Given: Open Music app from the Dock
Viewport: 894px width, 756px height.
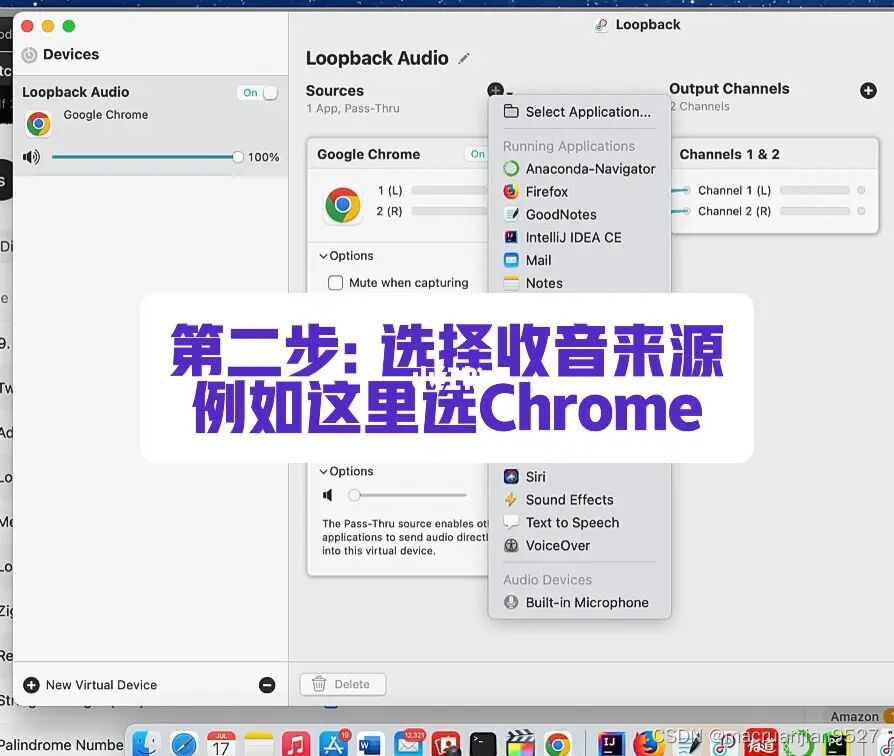Looking at the screenshot, I should pyautogui.click(x=296, y=743).
